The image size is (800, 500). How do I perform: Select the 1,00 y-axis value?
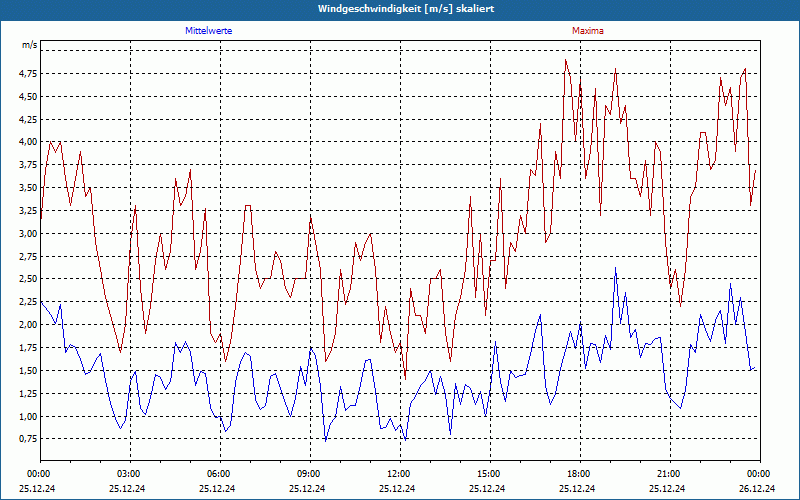pos(29,416)
